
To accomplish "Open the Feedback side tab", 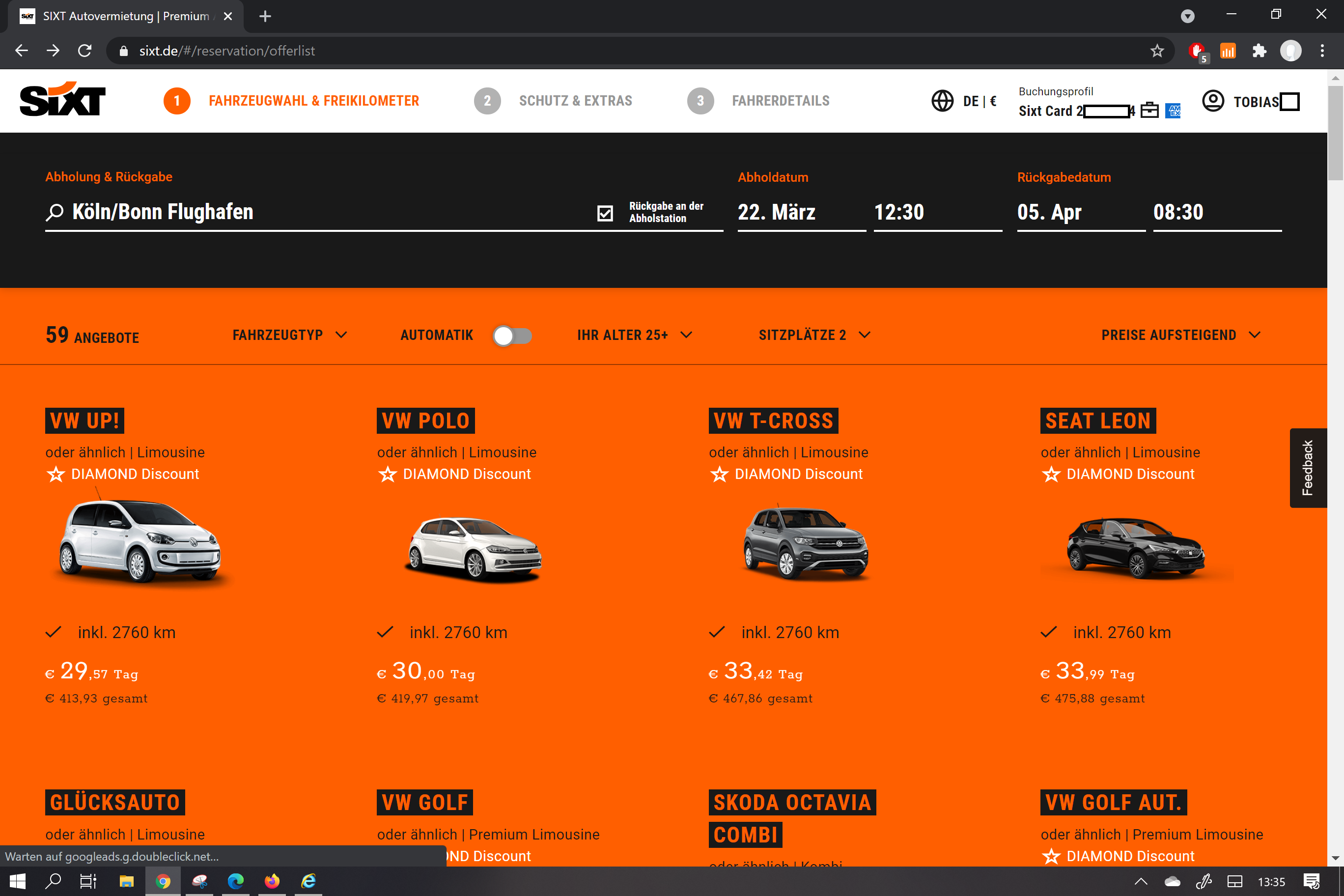I will [1308, 468].
